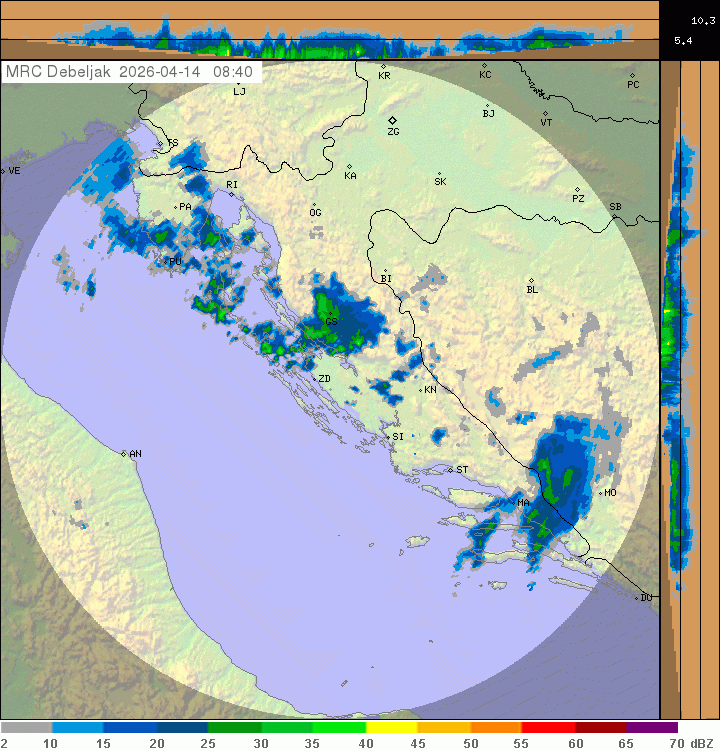The width and height of the screenshot is (720, 751).
Task: Click the ZG city marker diamond
Action: click(x=393, y=120)
